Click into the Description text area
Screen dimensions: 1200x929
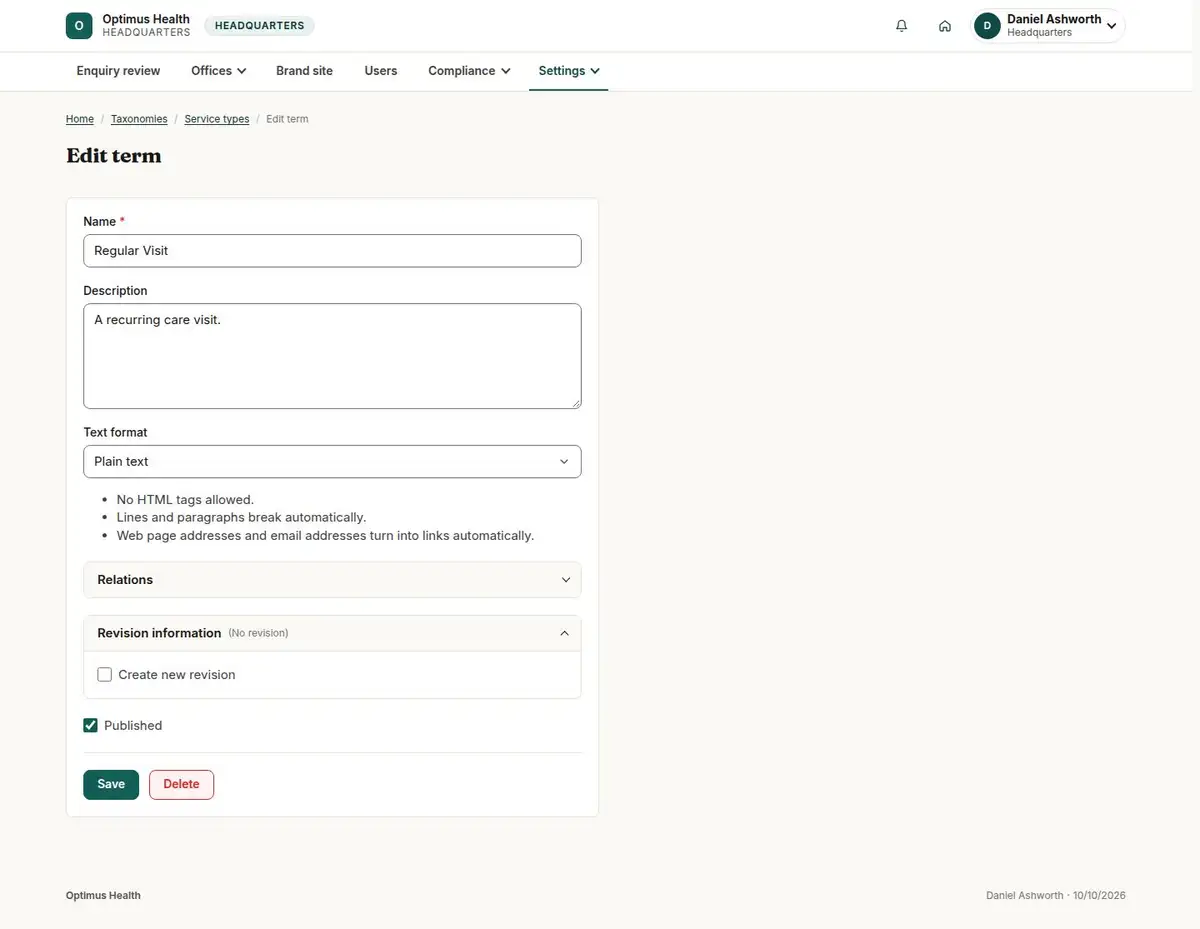pos(332,356)
